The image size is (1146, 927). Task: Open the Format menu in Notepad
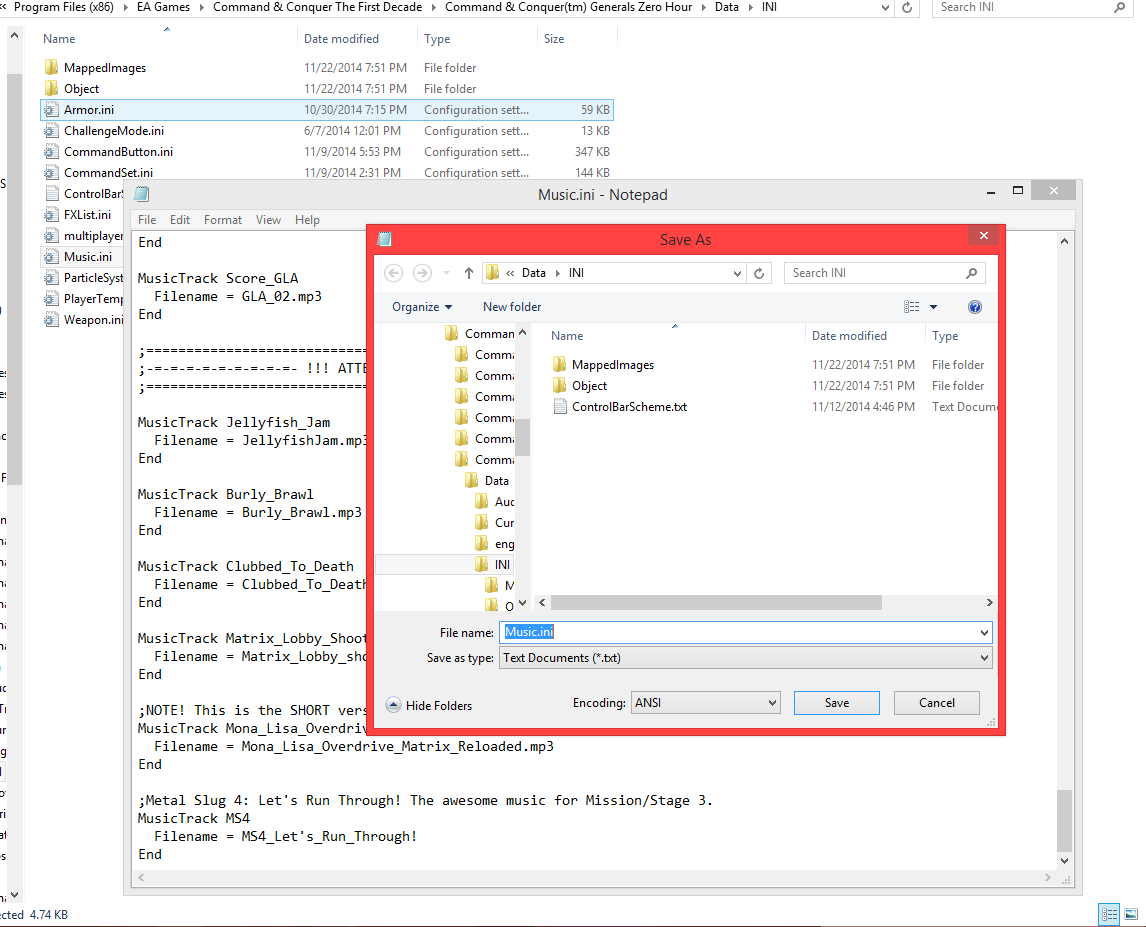coord(223,220)
